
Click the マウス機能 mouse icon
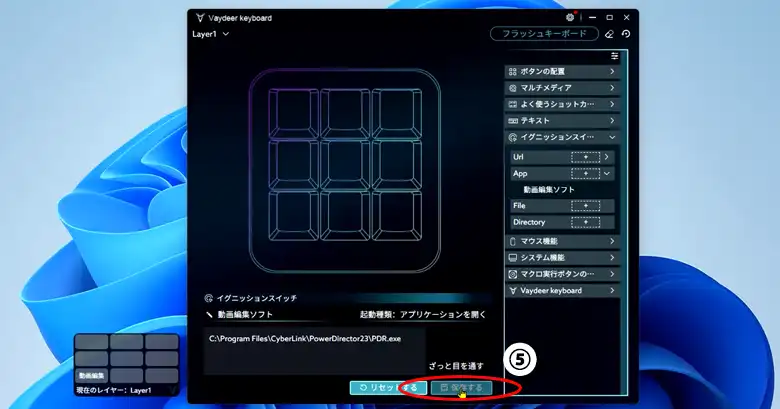(513, 241)
